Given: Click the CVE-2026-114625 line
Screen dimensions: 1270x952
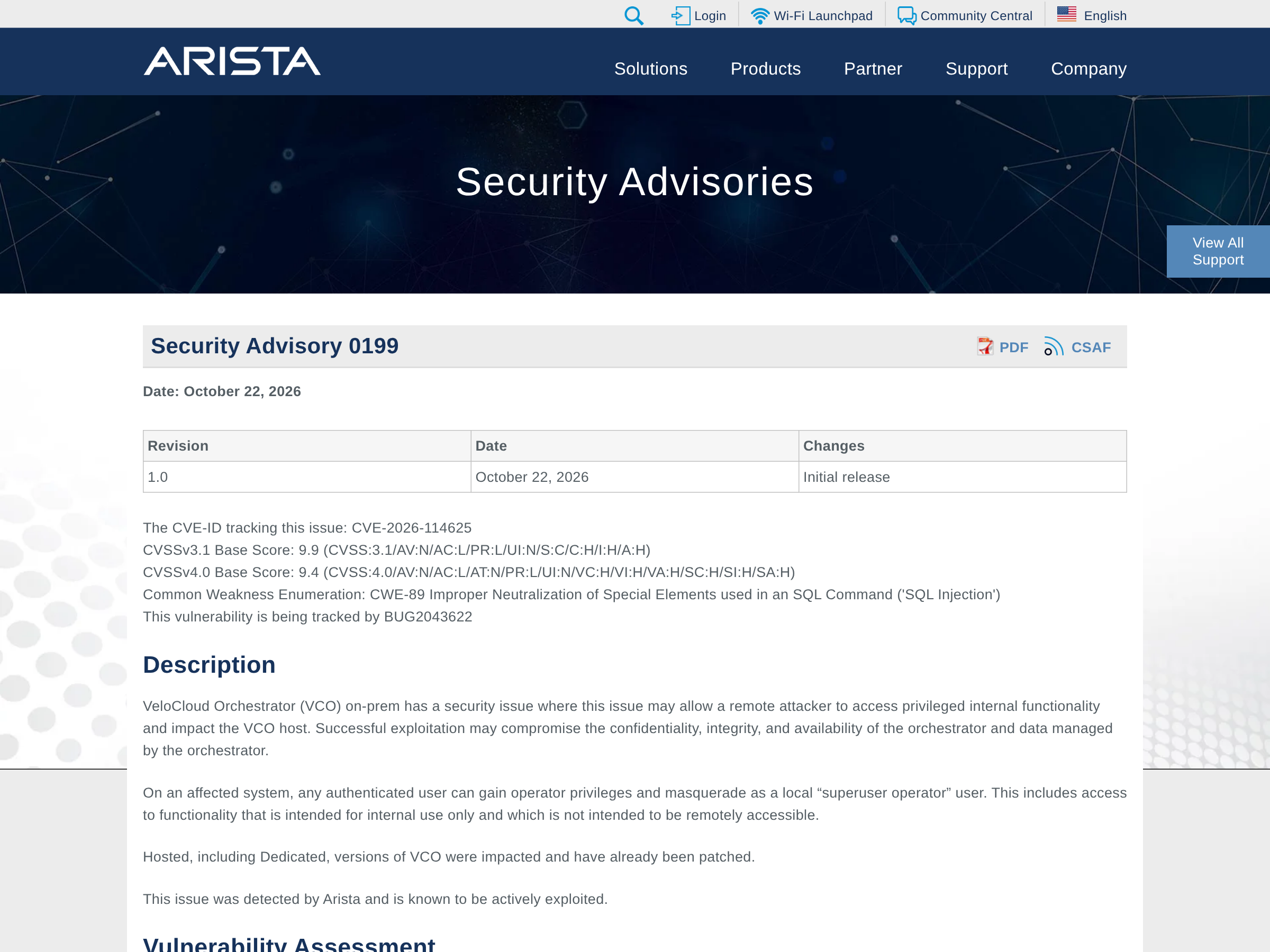Looking at the screenshot, I should tap(307, 528).
